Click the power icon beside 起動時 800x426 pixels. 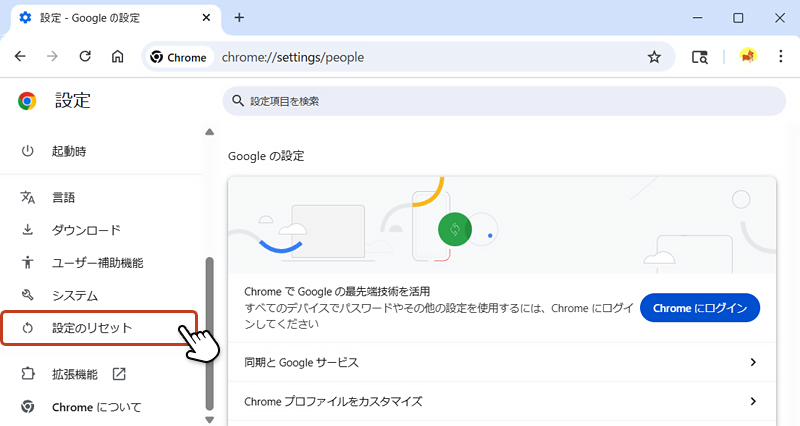(28, 151)
